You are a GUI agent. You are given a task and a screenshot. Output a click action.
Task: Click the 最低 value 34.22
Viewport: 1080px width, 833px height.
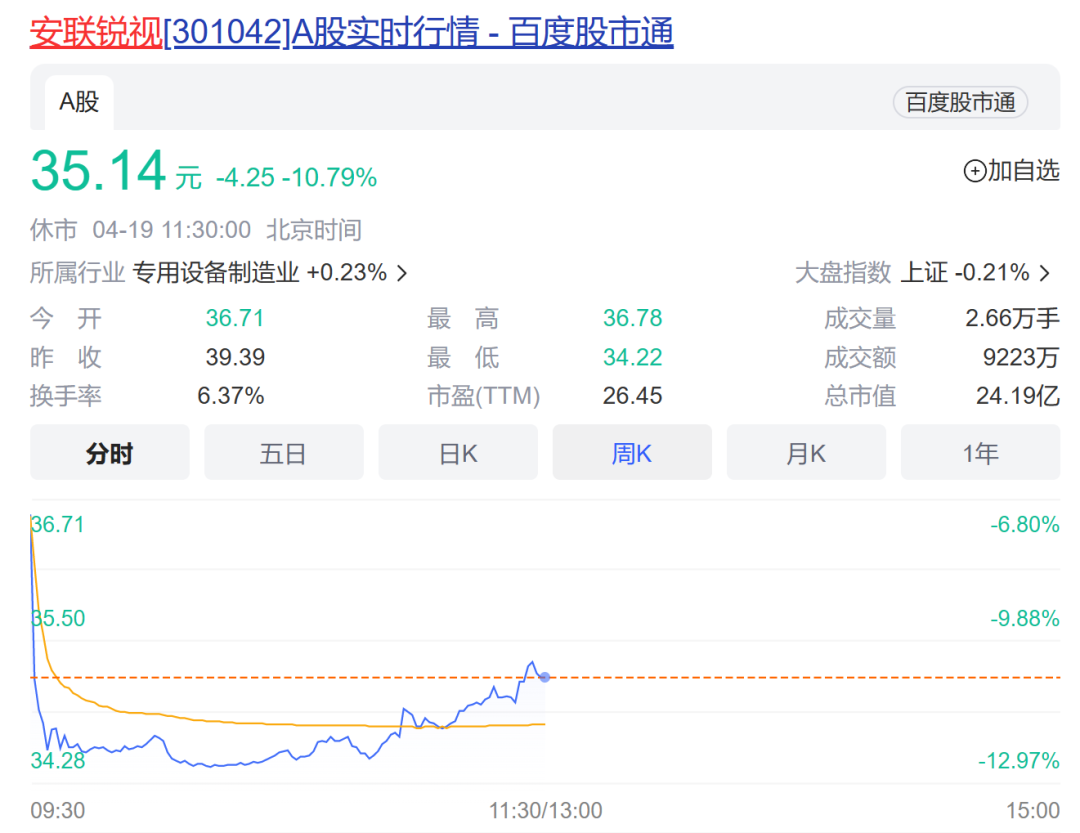pyautogui.click(x=632, y=357)
